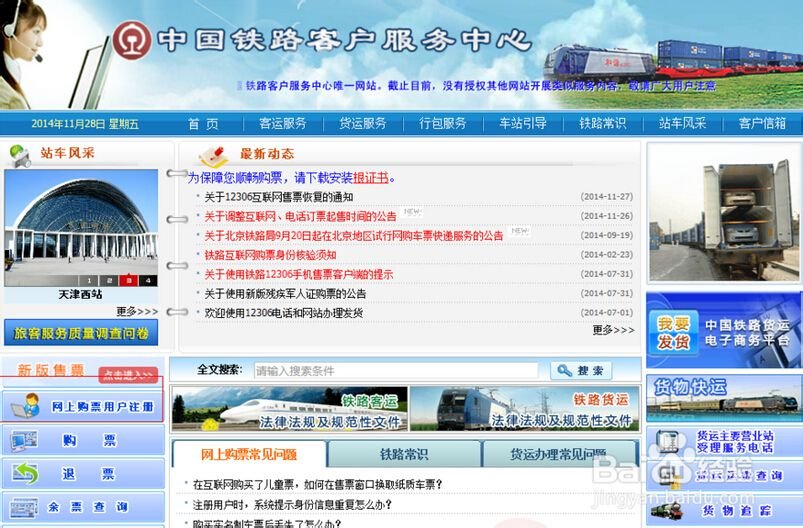Click the 站车风采 panel header icon
Viewport: 803px width, 528px height.
tap(20, 156)
